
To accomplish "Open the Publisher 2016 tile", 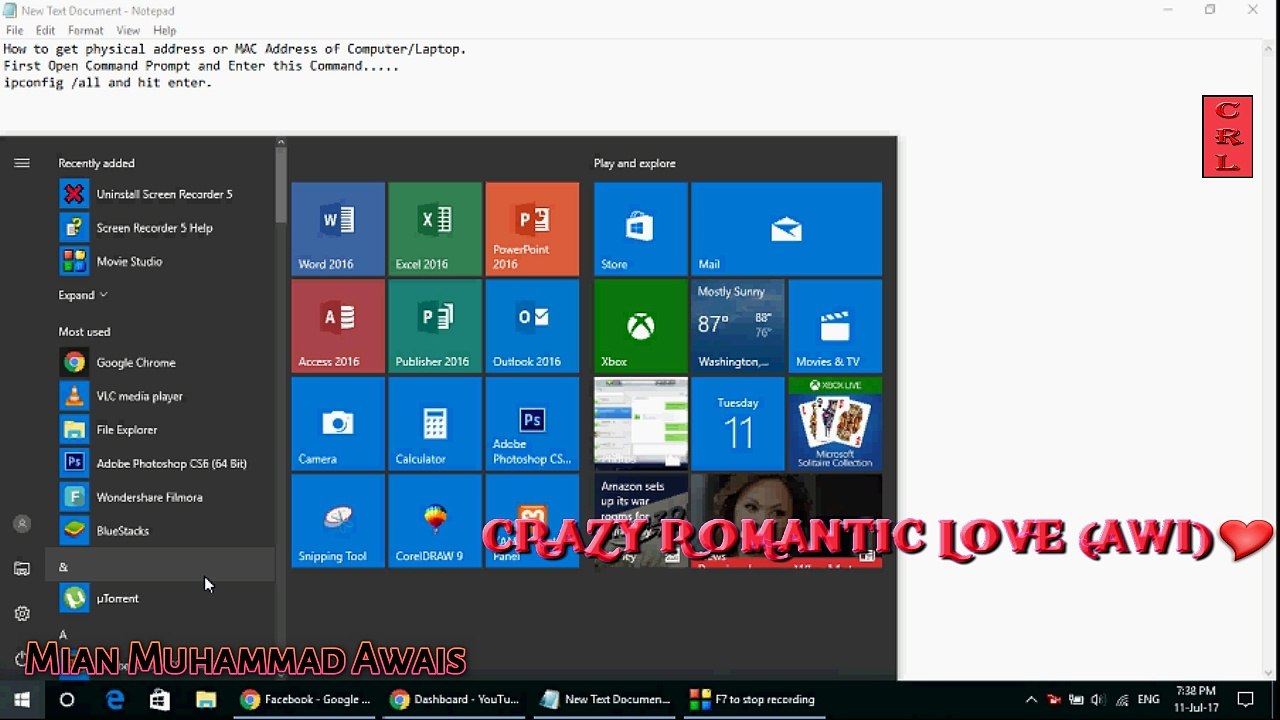I will pos(435,326).
